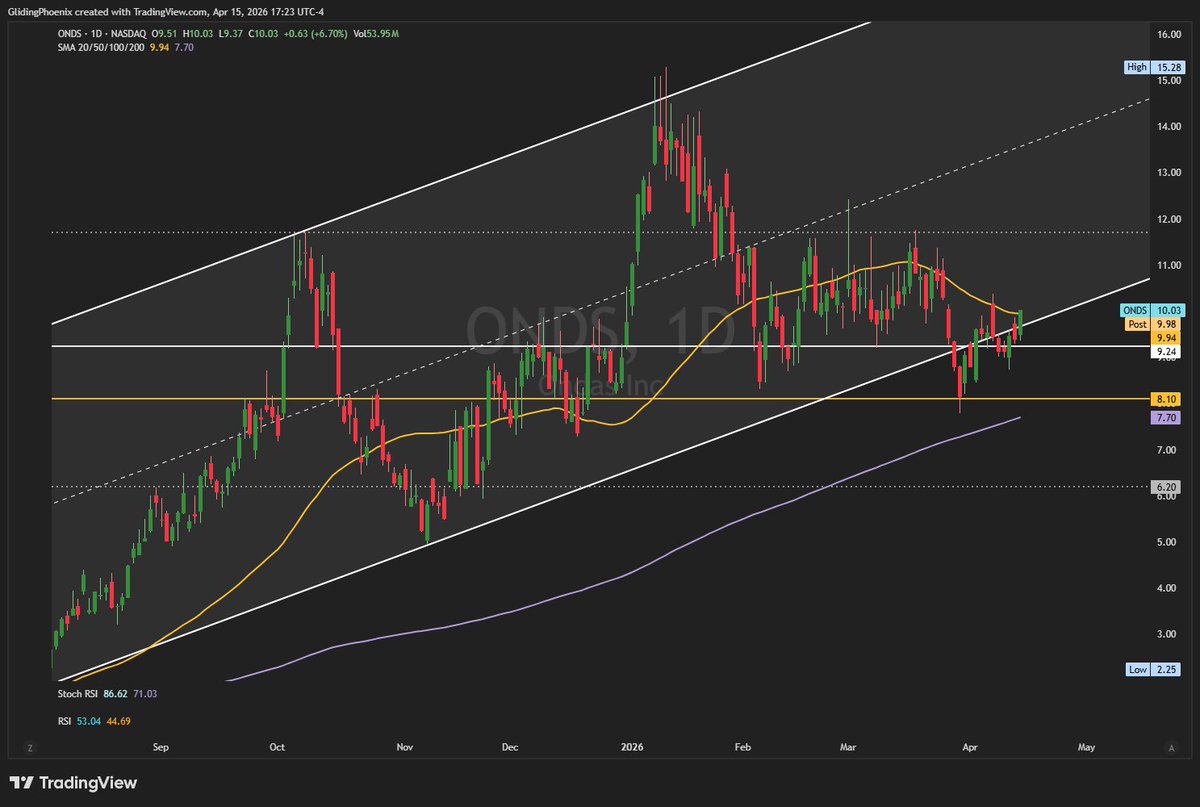Click the 9.24 horizontal line price tag

pyautogui.click(x=1167, y=352)
